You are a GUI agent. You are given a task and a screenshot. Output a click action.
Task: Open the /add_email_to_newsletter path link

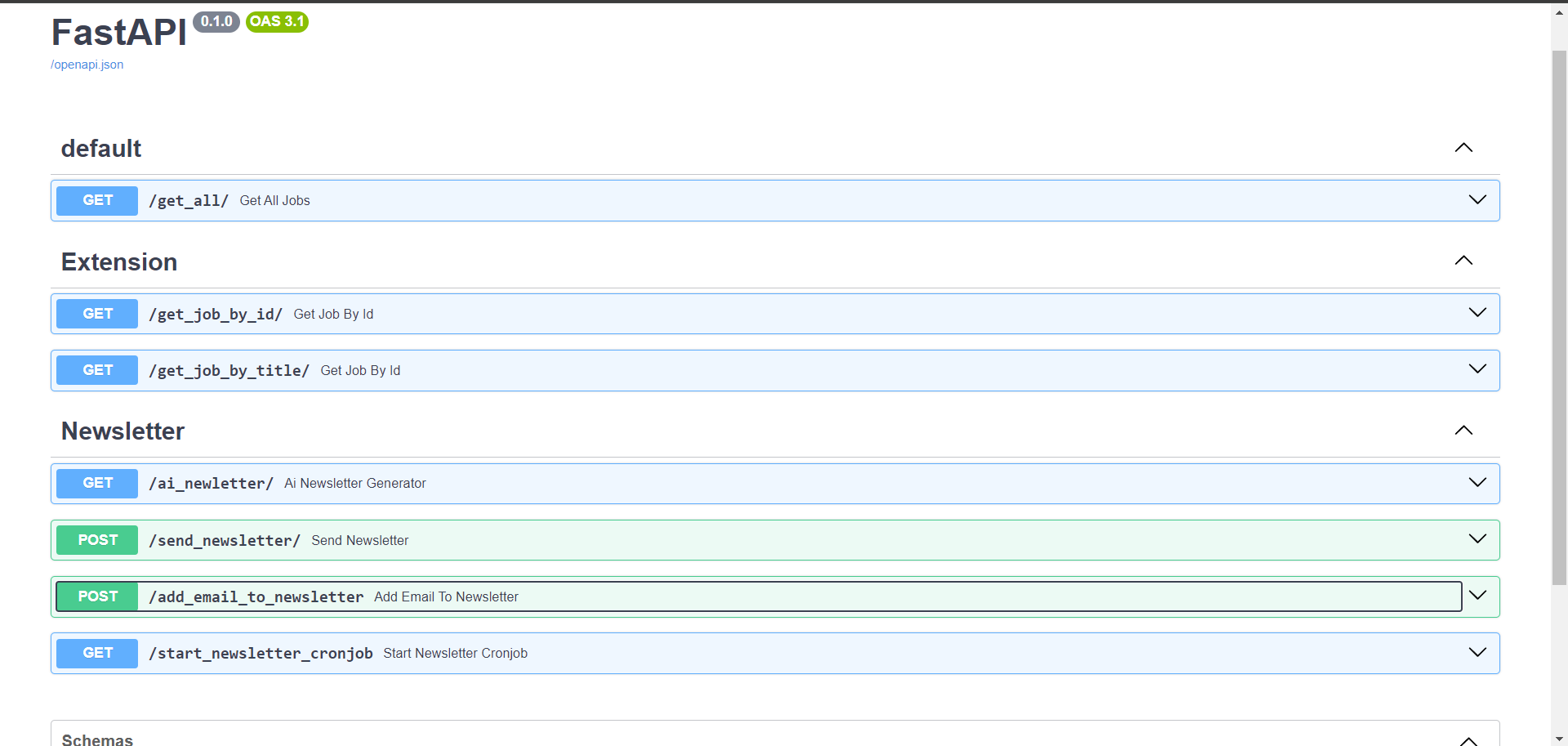tap(256, 597)
